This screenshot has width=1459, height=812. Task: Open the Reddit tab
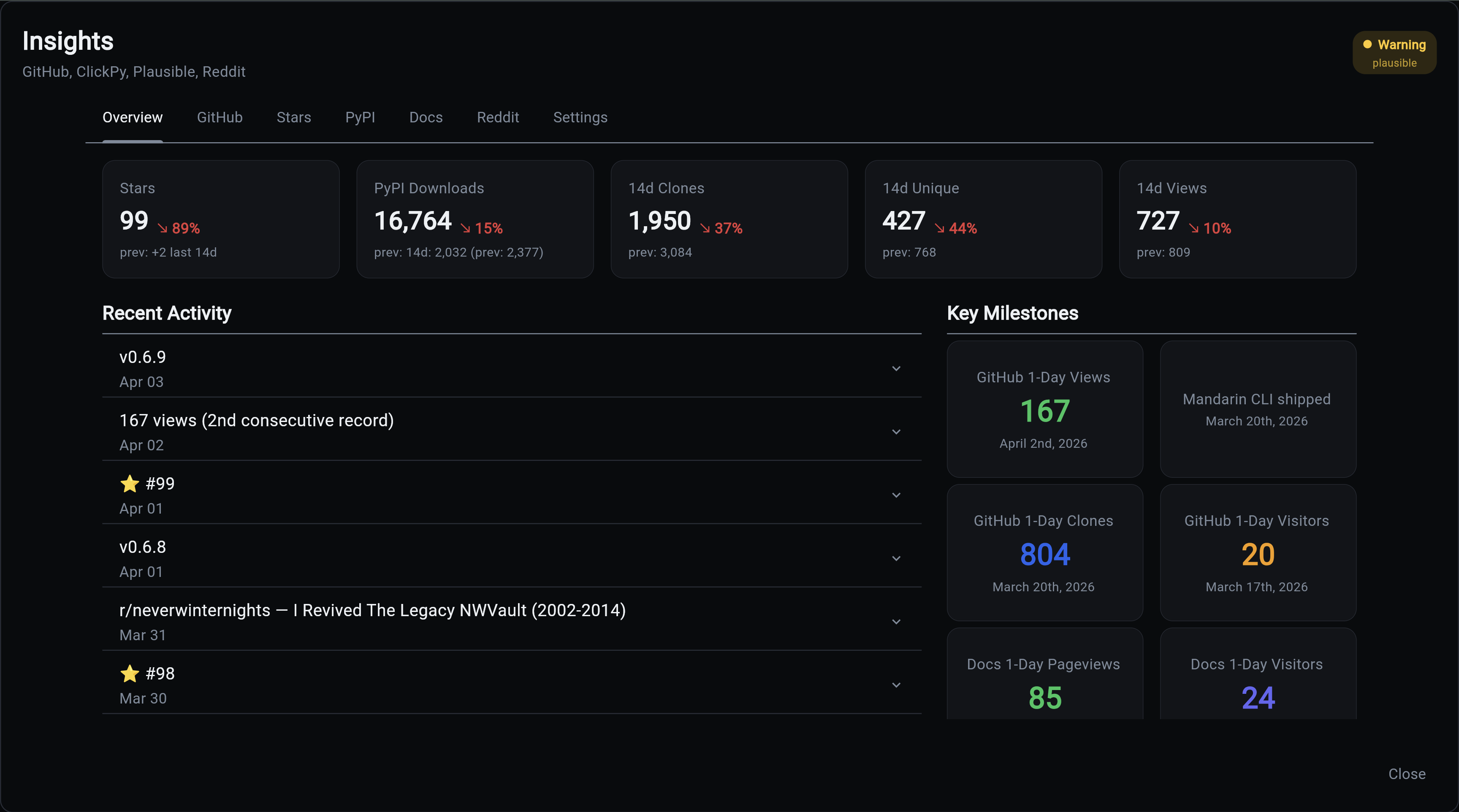(497, 117)
